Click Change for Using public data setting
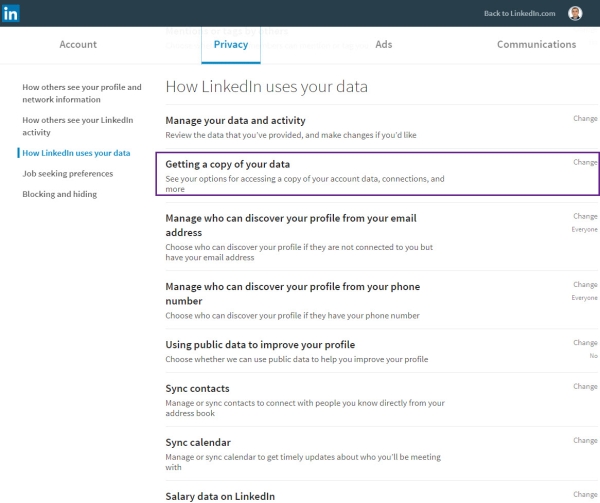Viewport: 600px width, 503px height. tap(585, 343)
